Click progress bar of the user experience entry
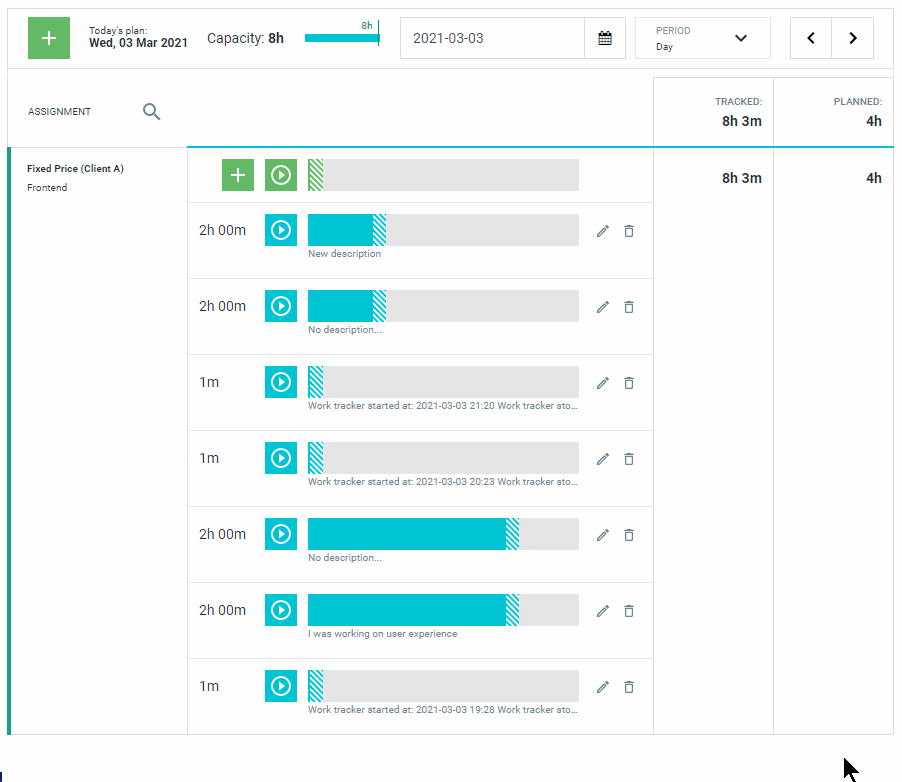Image resolution: width=902 pixels, height=782 pixels. pos(443,610)
